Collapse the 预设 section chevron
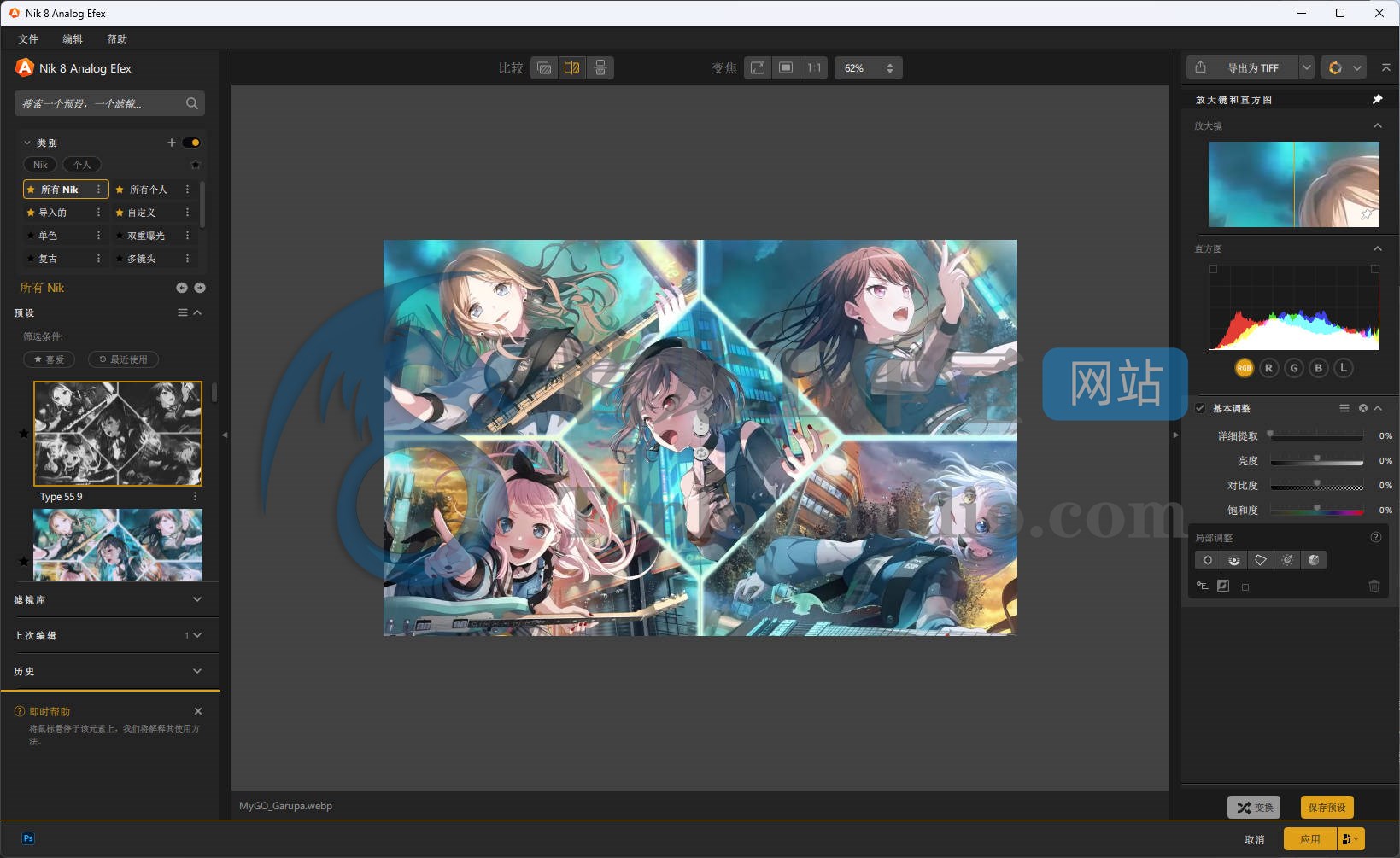Viewport: 1400px width, 858px height. [198, 312]
